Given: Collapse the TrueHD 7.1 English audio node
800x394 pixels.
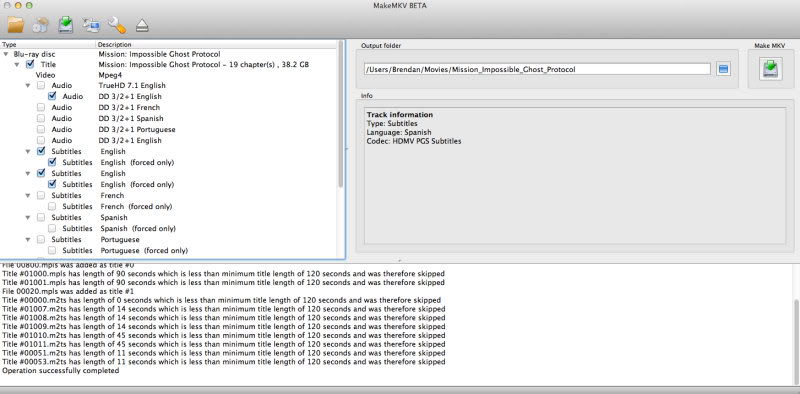Looking at the screenshot, I should pyautogui.click(x=28, y=86).
